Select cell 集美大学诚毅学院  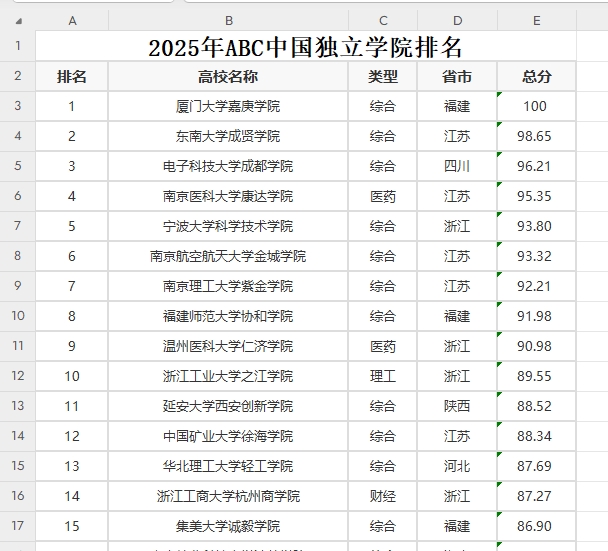[x=228, y=526]
